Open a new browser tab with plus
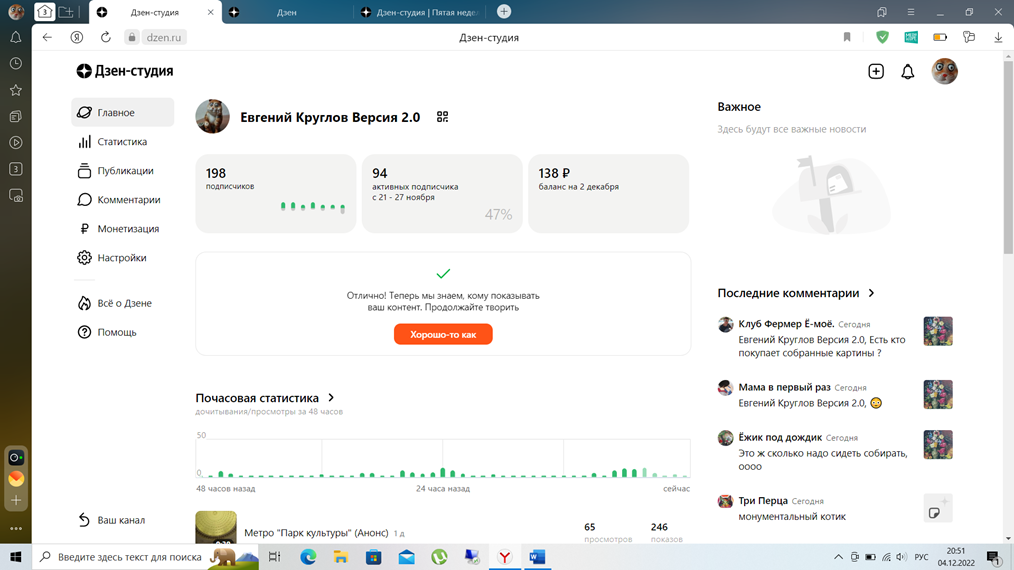This screenshot has height=570, width=1014. 504,12
